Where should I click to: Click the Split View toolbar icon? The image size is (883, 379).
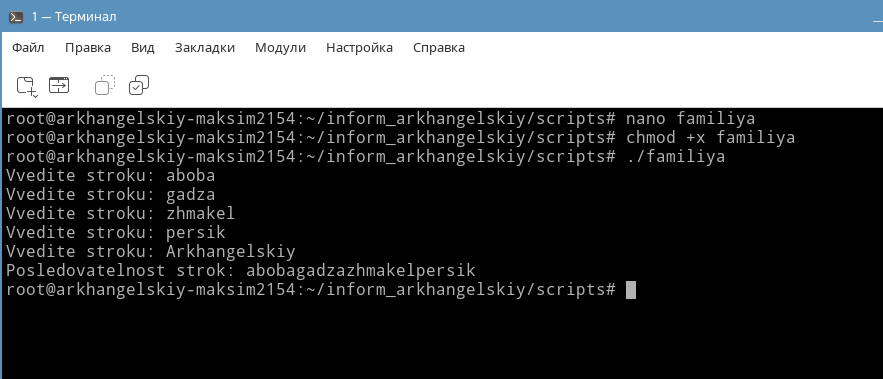59,86
